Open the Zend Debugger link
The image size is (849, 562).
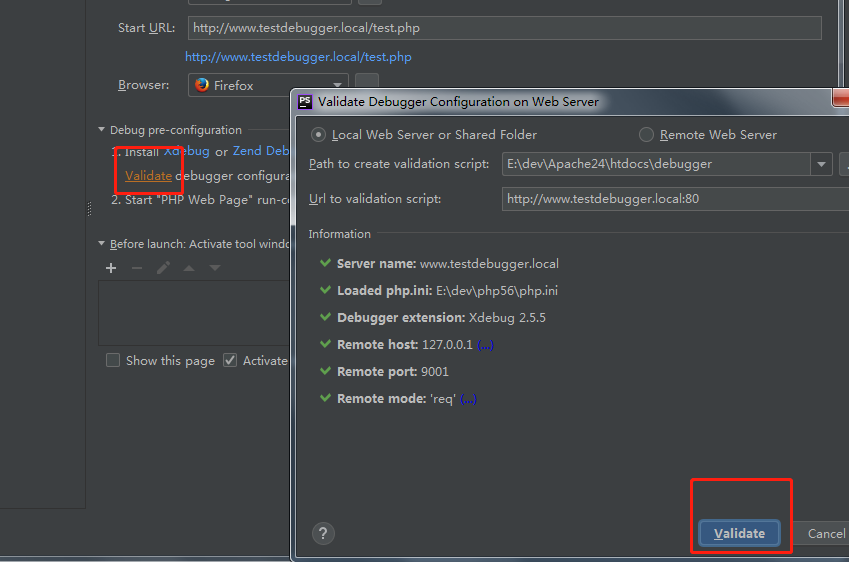[262, 151]
